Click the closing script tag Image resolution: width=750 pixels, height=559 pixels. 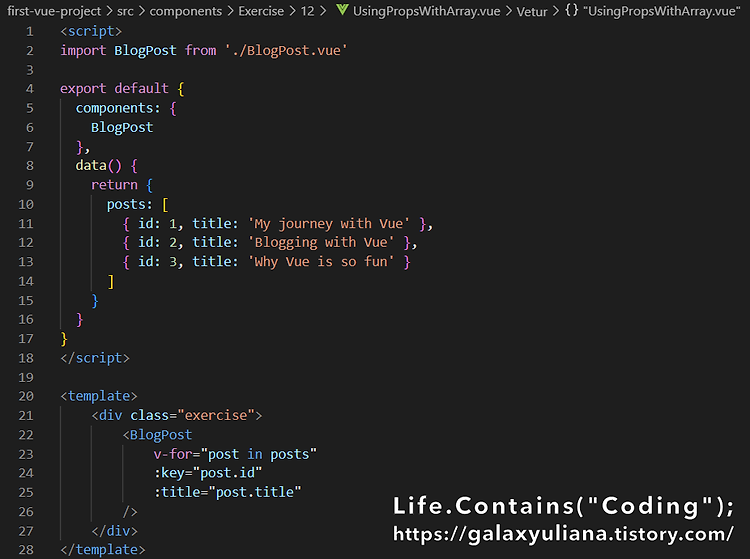(x=95, y=358)
